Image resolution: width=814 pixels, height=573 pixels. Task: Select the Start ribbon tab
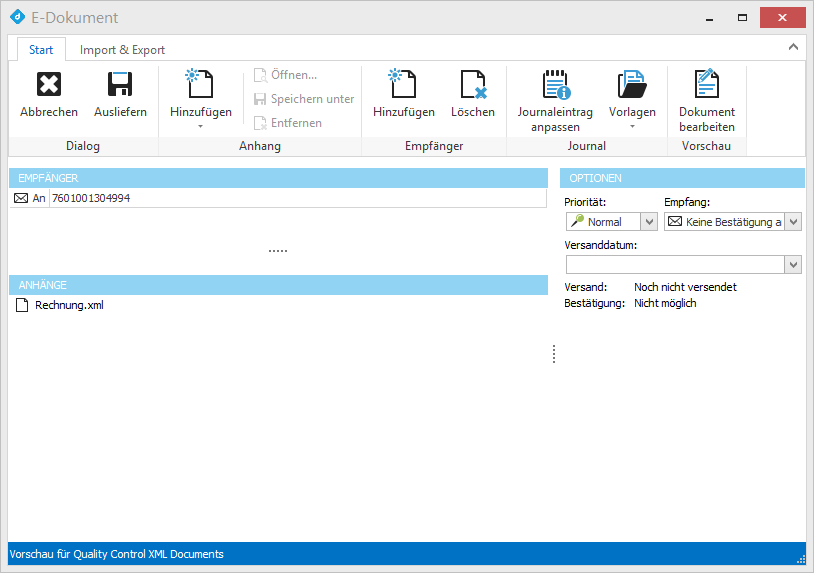point(41,50)
